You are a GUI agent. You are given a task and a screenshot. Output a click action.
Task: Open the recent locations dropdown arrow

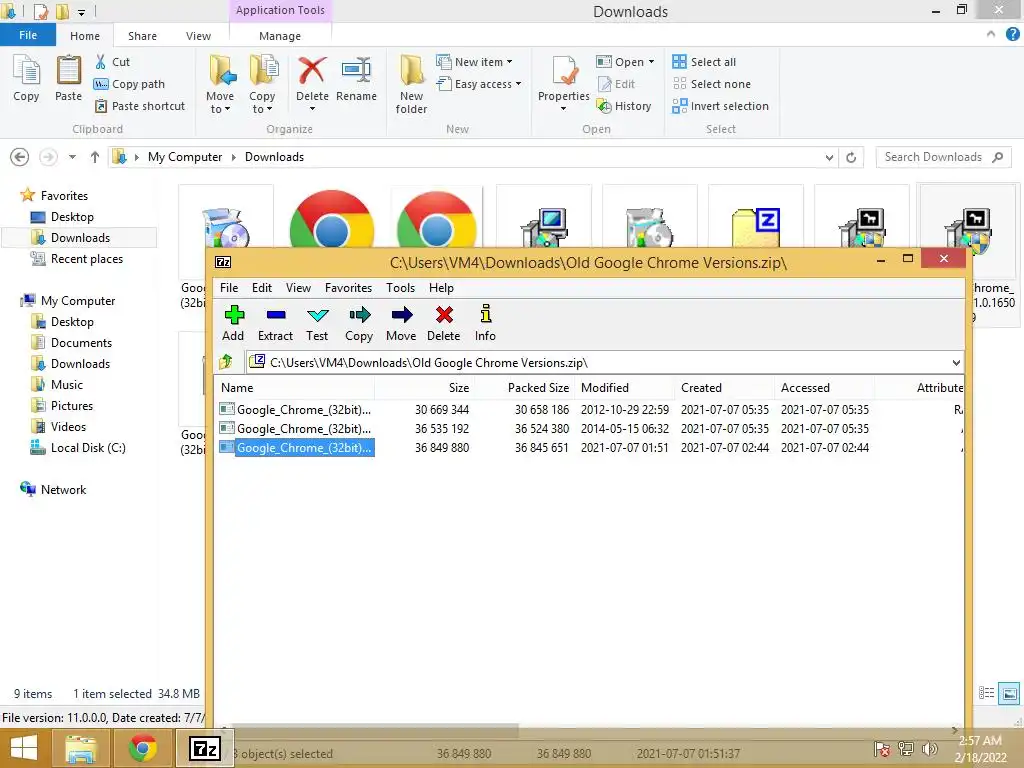point(72,157)
